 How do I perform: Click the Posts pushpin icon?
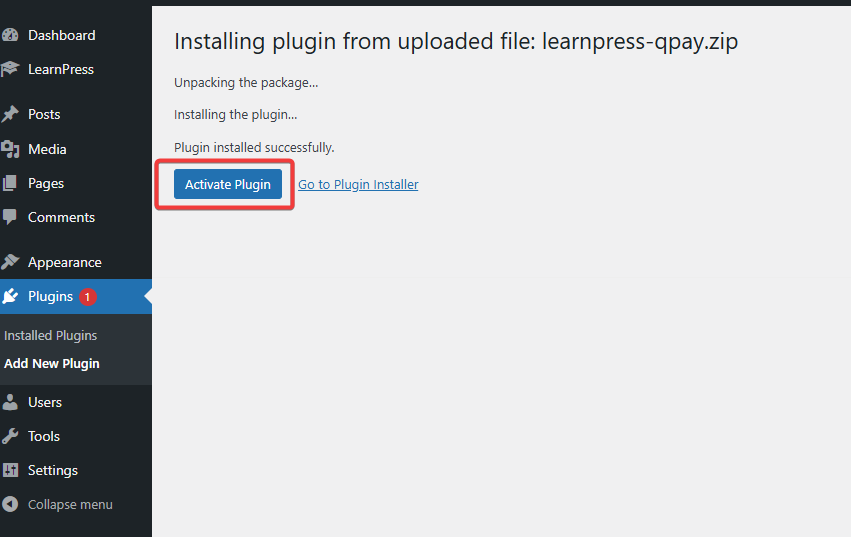(10, 114)
